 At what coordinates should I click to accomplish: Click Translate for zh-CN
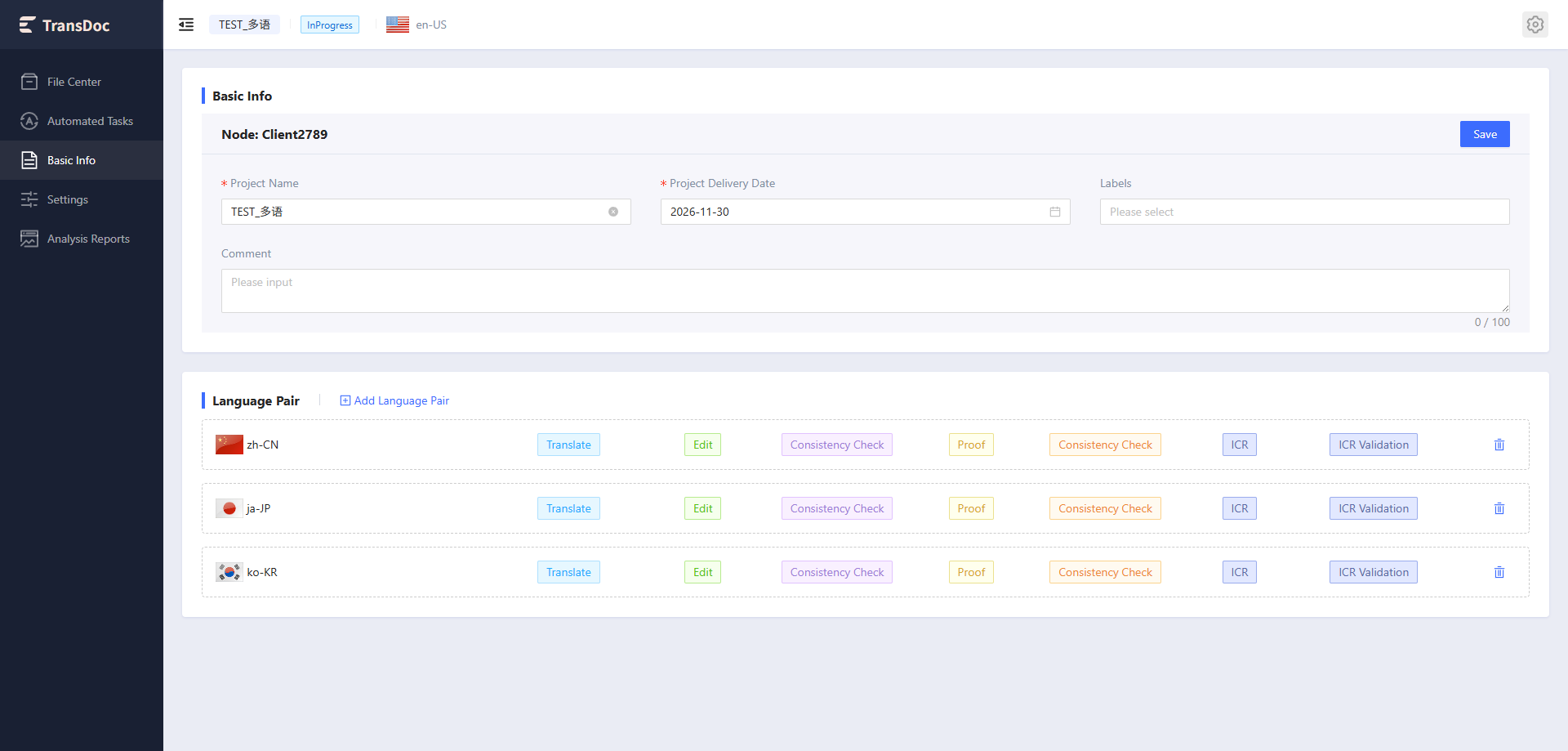tap(568, 445)
